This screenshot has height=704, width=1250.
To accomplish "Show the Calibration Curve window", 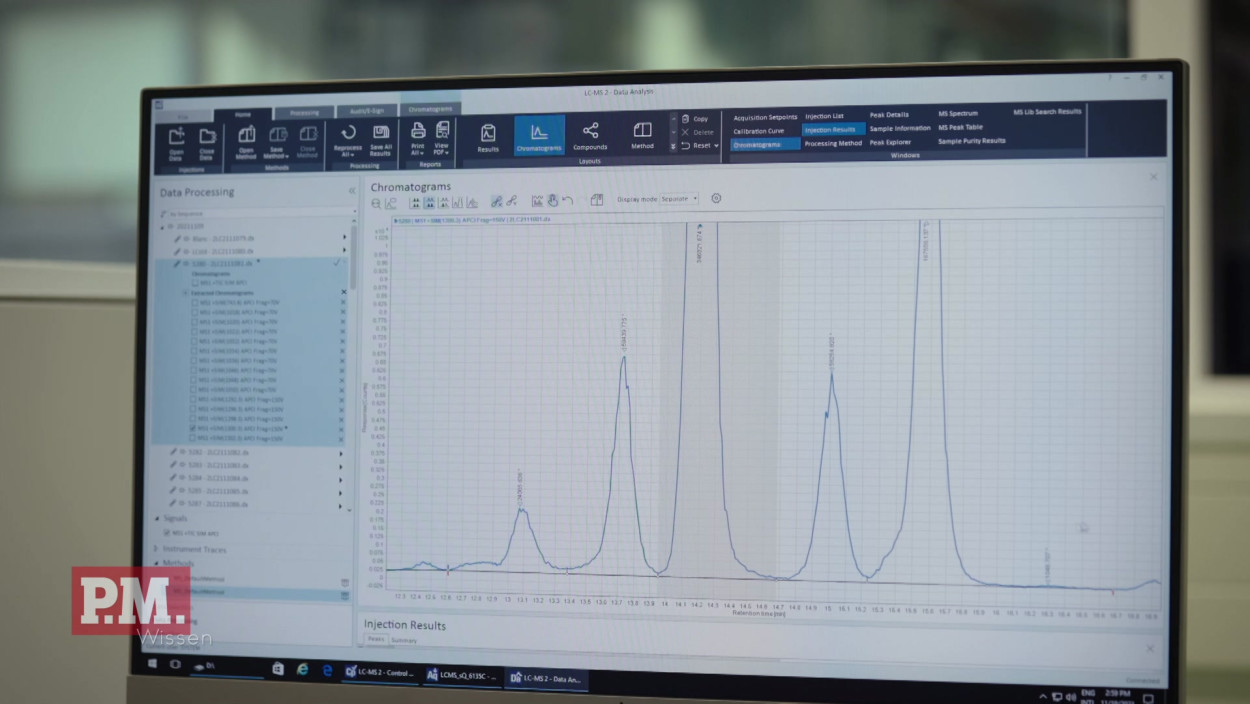I will (759, 131).
